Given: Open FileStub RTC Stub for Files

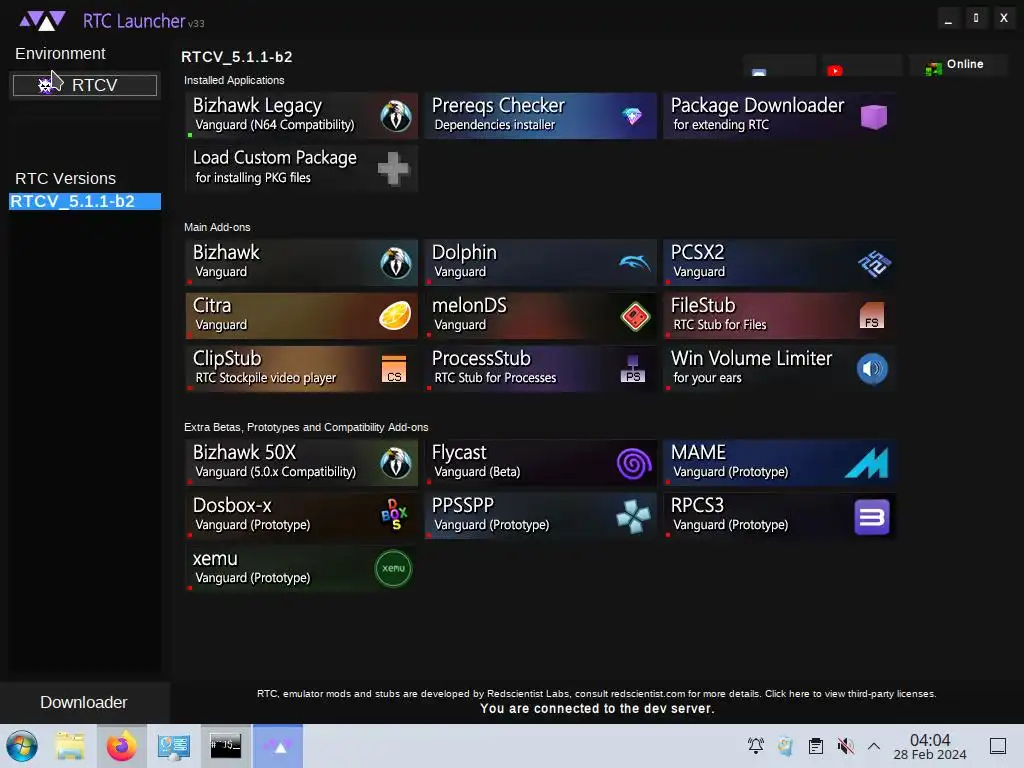Looking at the screenshot, I should [779, 315].
